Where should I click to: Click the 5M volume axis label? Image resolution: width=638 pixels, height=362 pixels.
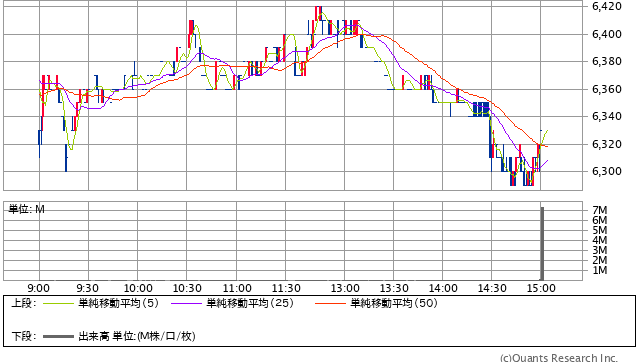[600, 230]
